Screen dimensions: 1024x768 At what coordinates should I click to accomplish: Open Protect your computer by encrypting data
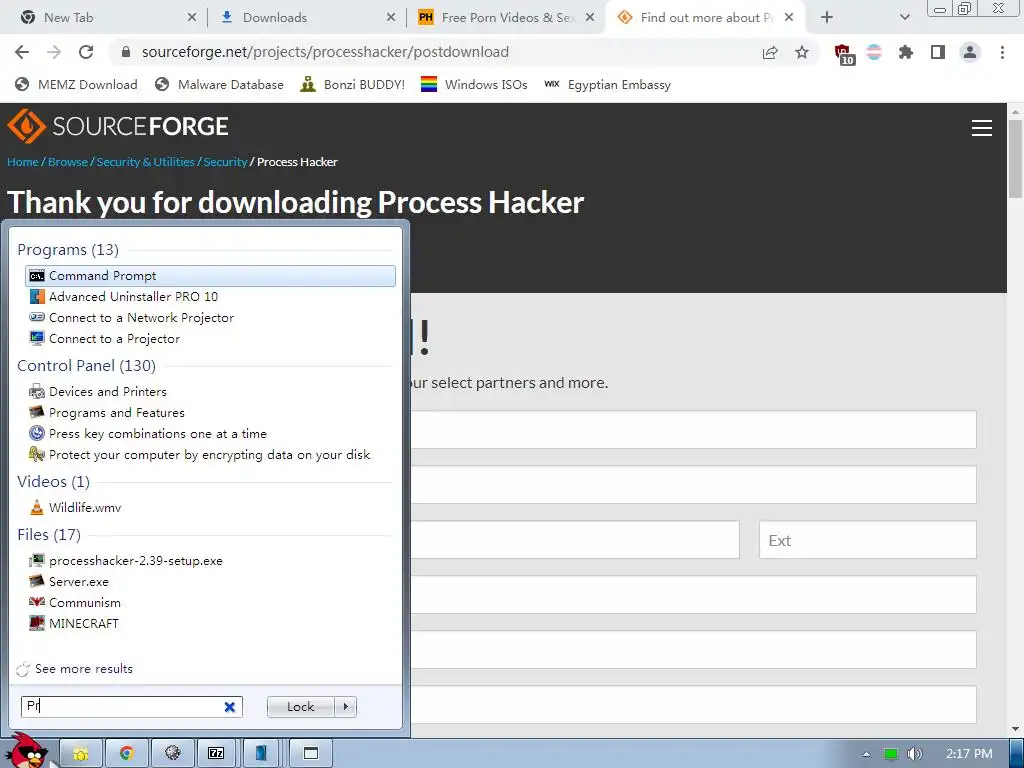[209, 454]
